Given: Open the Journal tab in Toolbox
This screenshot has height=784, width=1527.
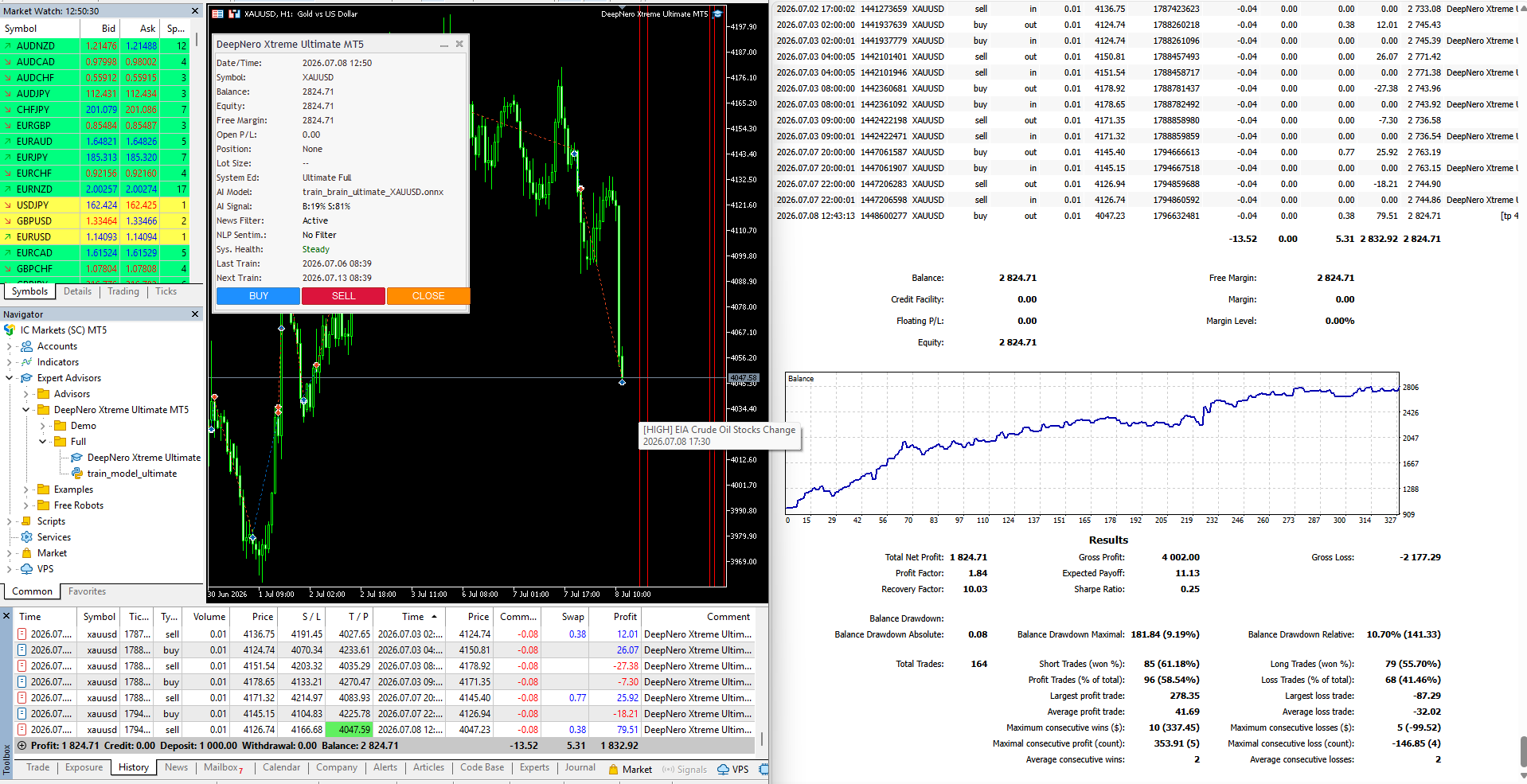Looking at the screenshot, I should click(x=580, y=767).
